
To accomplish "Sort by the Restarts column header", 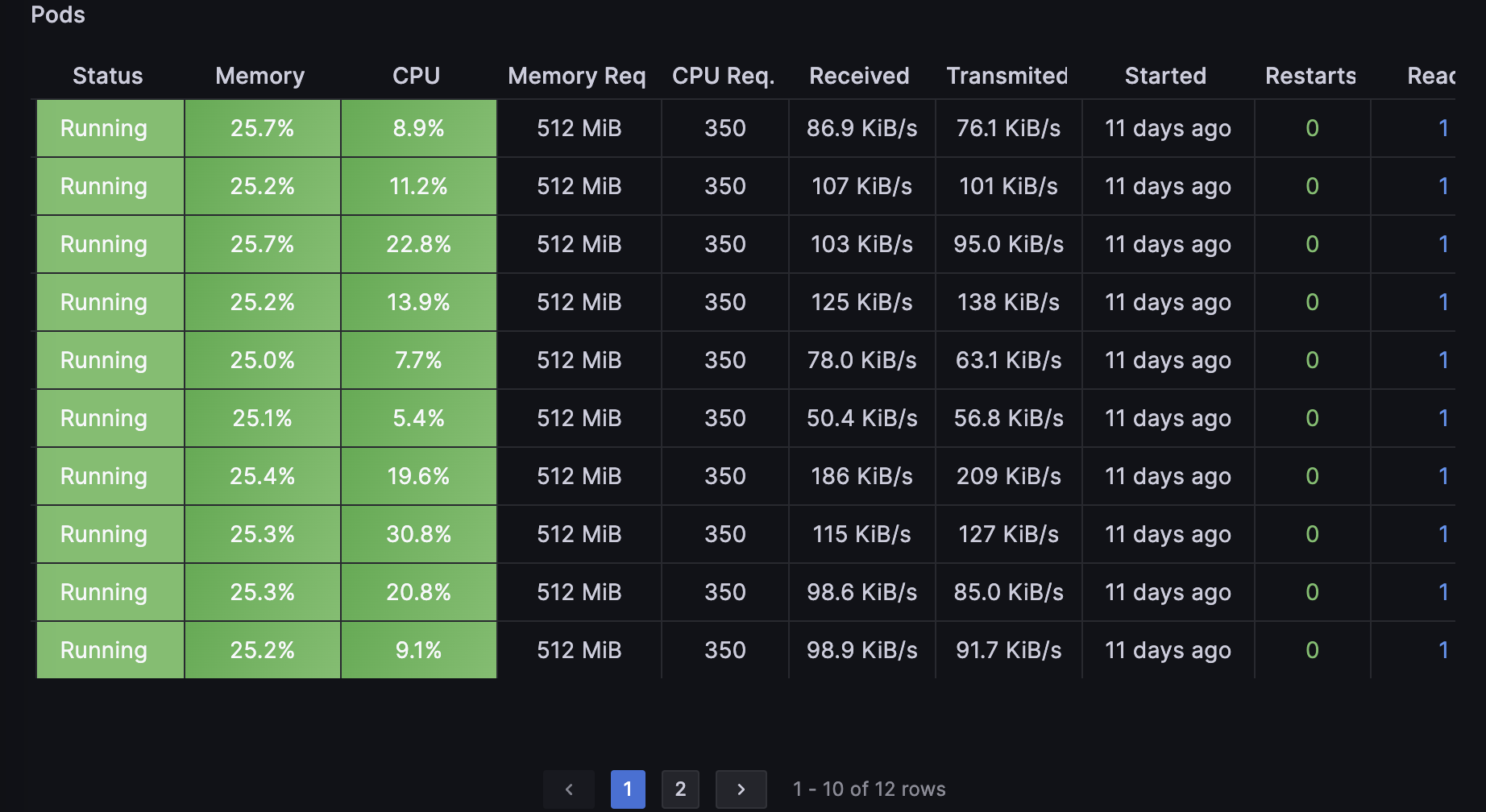I will click(1310, 76).
